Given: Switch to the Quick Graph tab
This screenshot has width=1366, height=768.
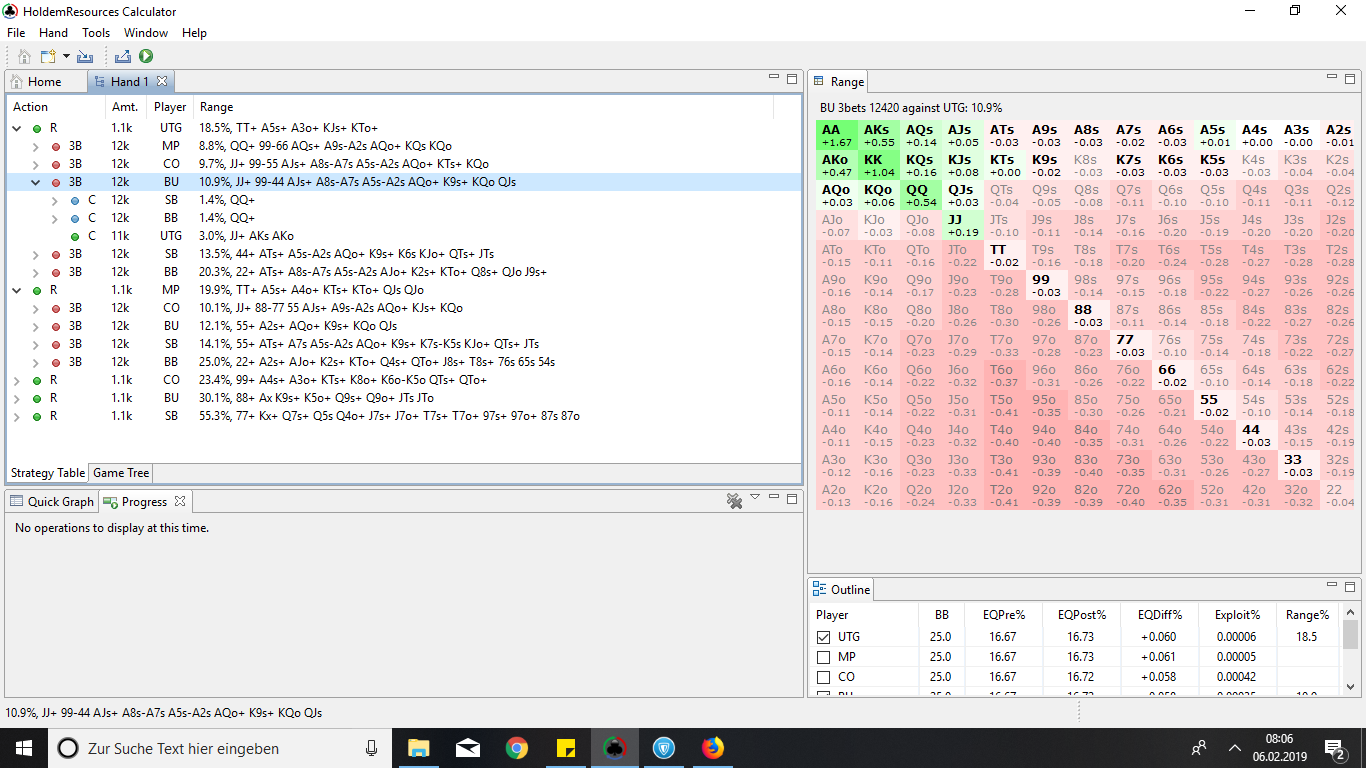Looking at the screenshot, I should pyautogui.click(x=52, y=501).
